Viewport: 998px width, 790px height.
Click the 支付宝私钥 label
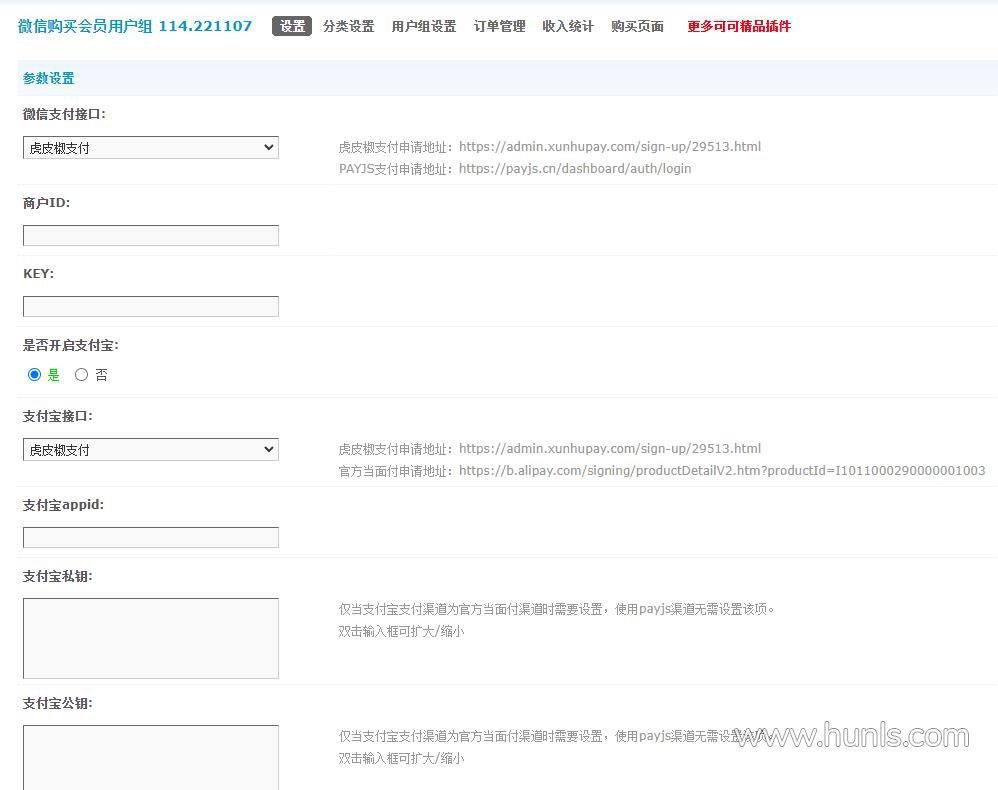tap(58, 577)
